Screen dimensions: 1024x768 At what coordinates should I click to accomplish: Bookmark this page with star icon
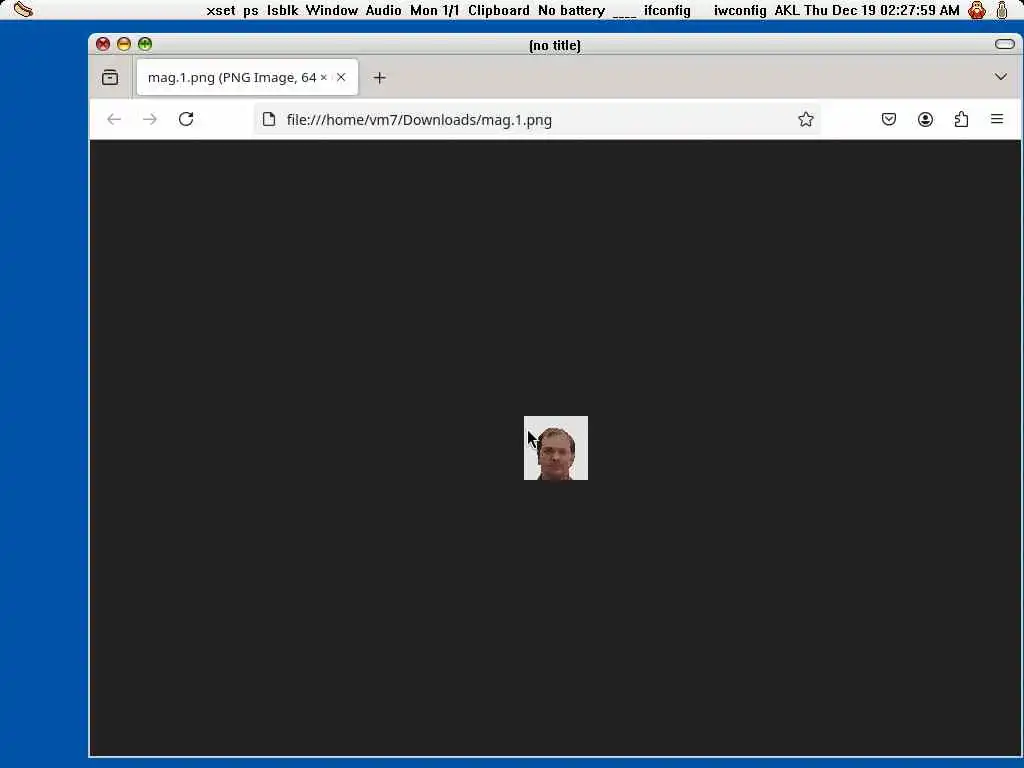[x=806, y=119]
